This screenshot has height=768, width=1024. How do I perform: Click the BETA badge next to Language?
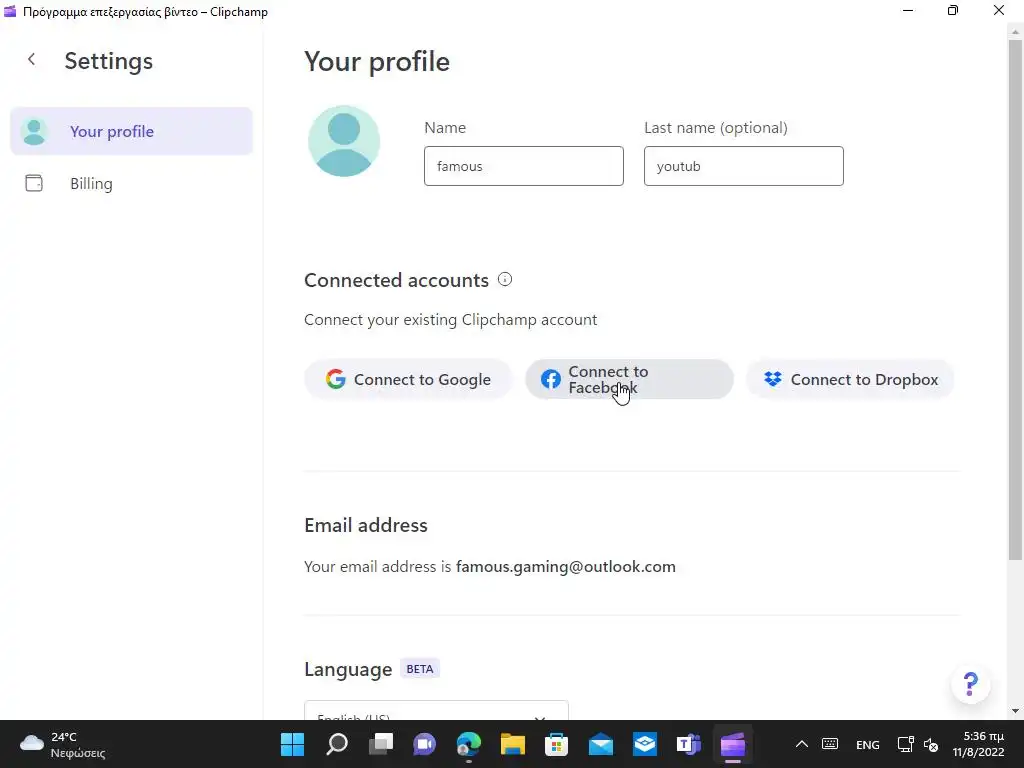[420, 669]
